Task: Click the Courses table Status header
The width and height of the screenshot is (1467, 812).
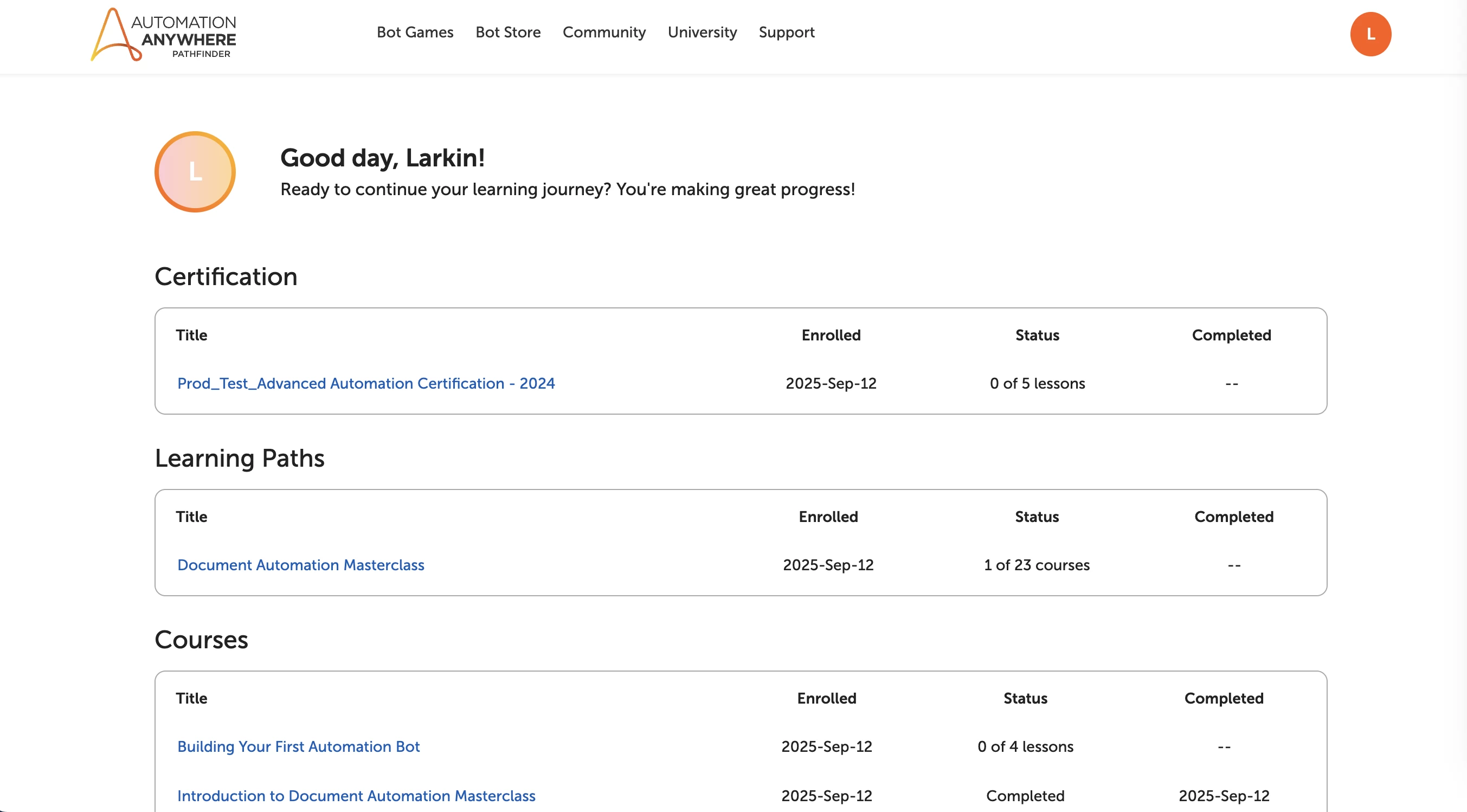Action: coord(1025,698)
